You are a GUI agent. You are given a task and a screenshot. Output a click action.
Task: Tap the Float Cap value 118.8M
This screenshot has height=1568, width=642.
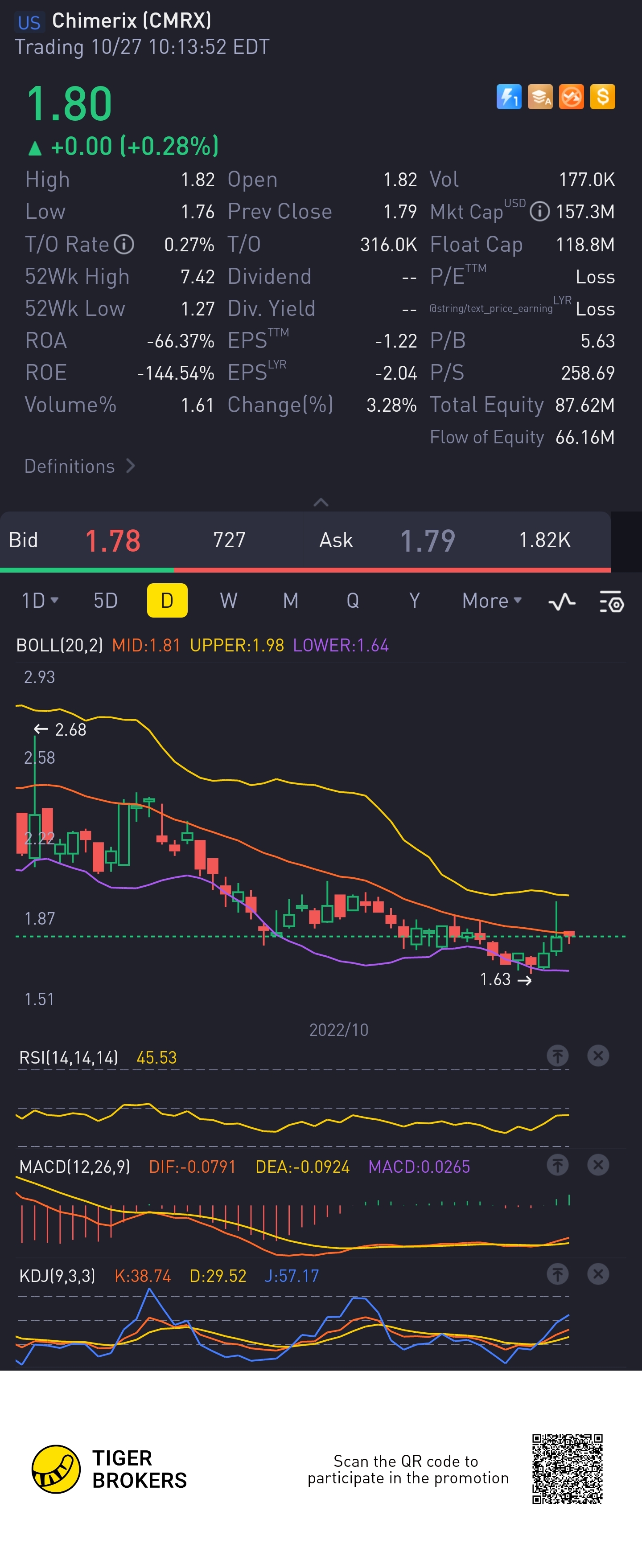point(585,245)
